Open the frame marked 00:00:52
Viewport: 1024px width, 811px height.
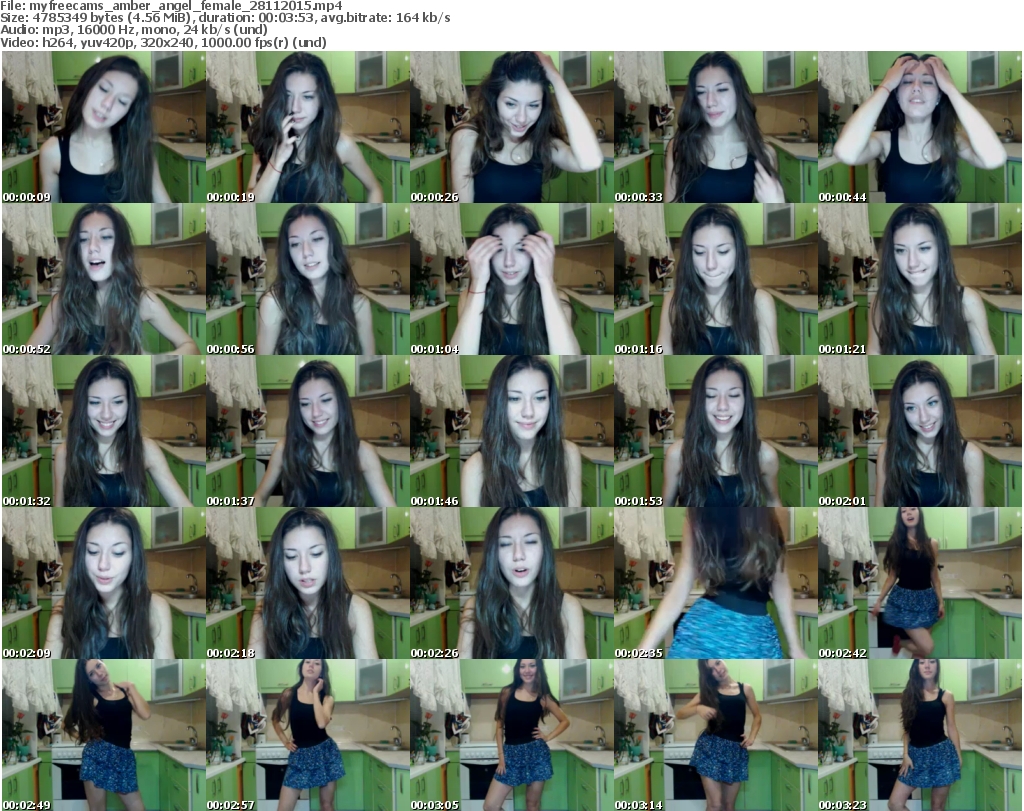click(103, 279)
